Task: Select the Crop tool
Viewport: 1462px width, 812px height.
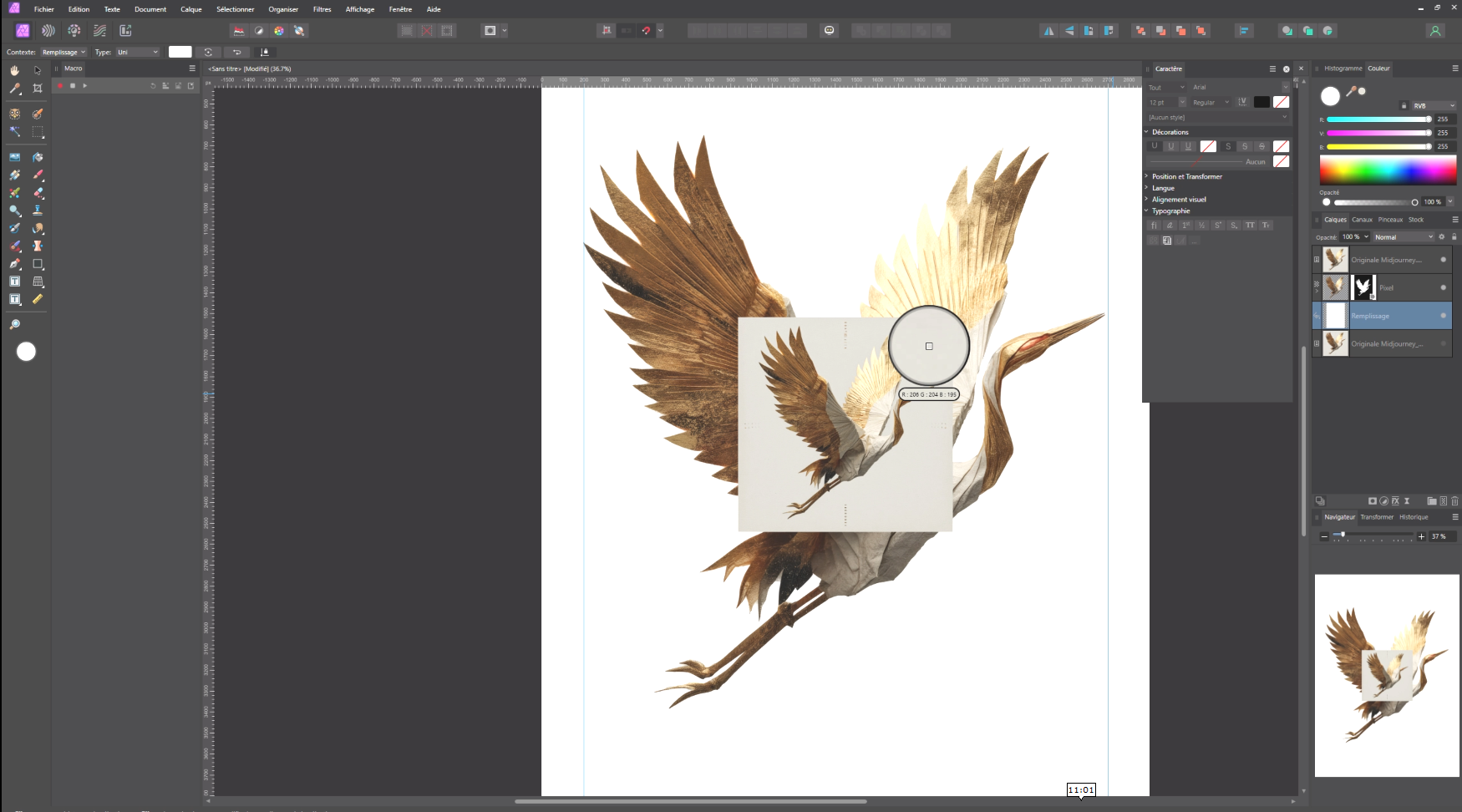Action: pyautogui.click(x=38, y=89)
